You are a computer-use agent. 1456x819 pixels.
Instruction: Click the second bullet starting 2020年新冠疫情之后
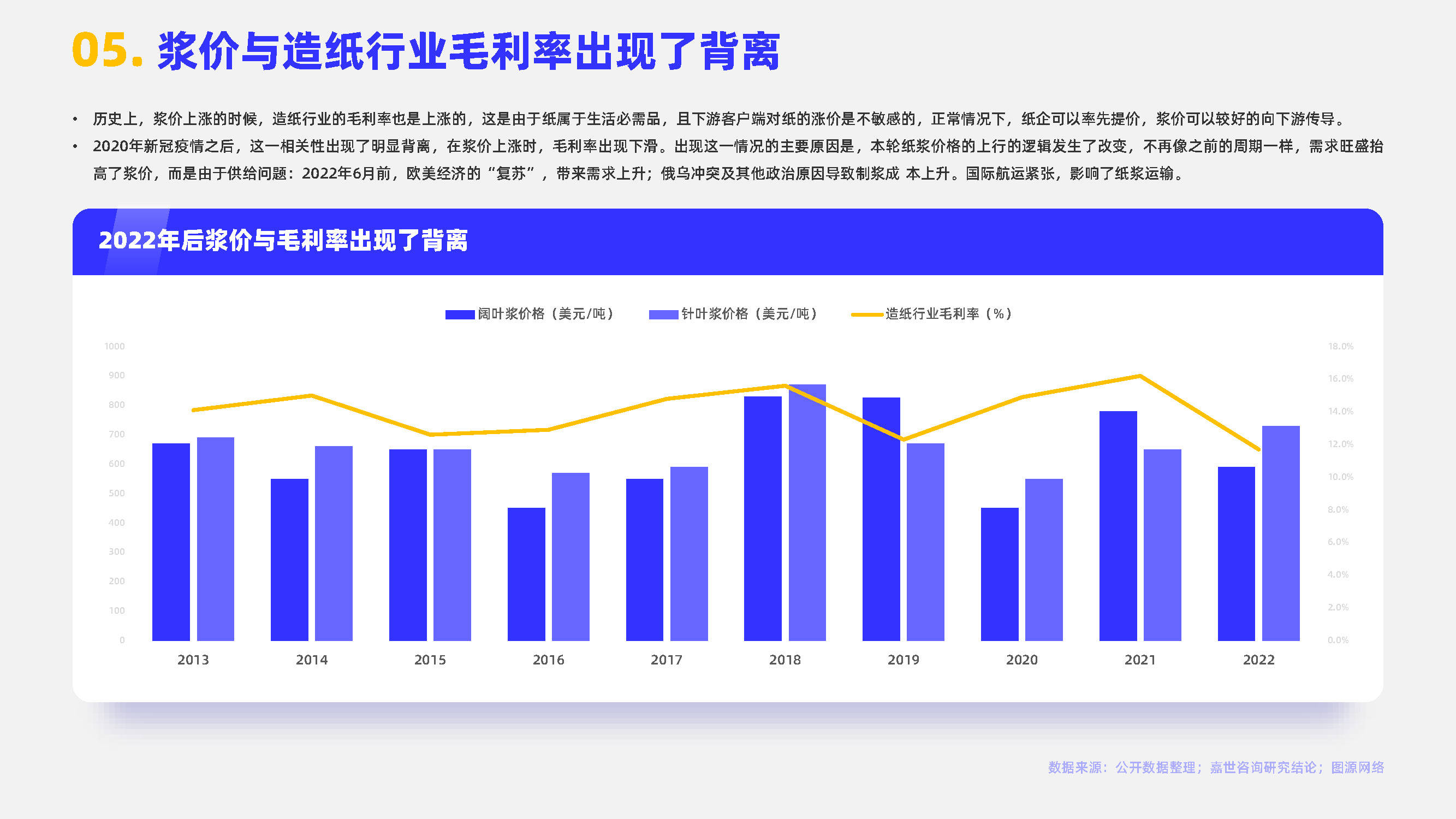738,160
